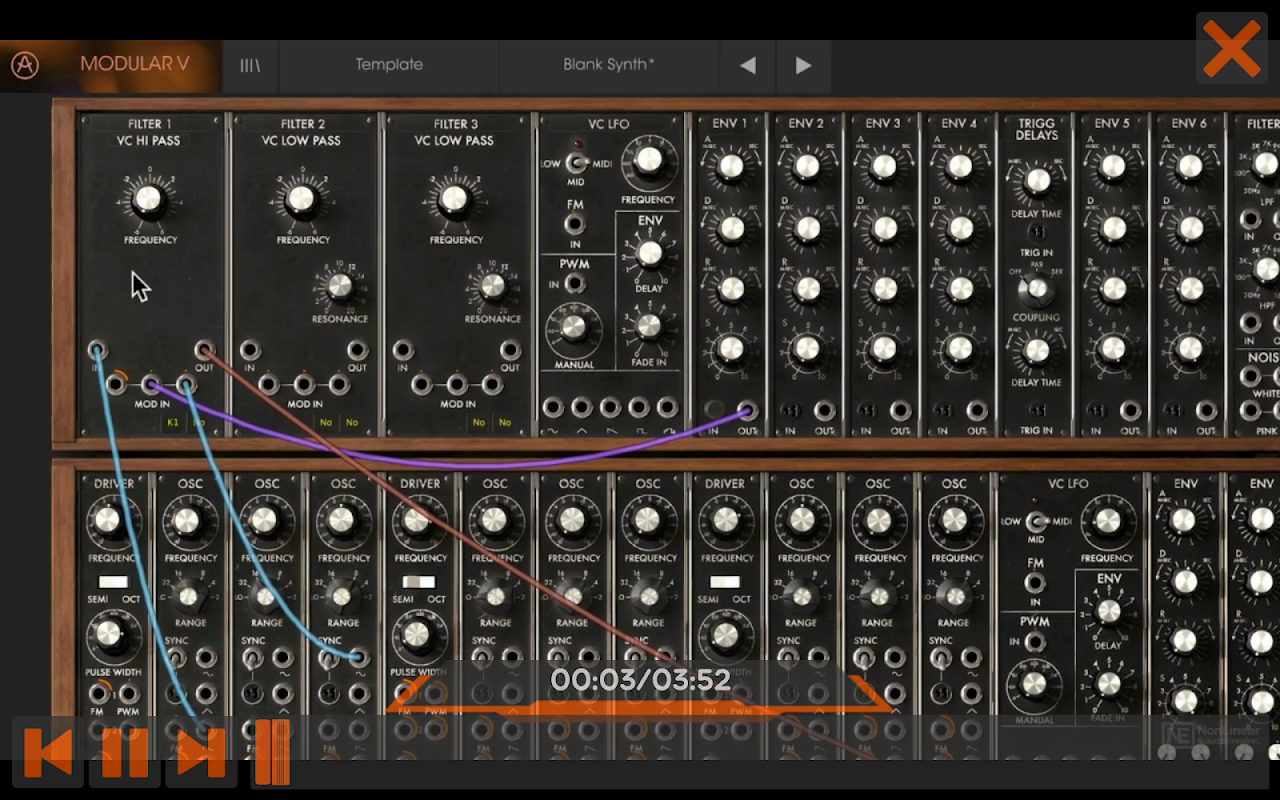Flip LOW/MID/MIDI switch on VC LFO beside Filter 3

pyautogui.click(x=576, y=163)
